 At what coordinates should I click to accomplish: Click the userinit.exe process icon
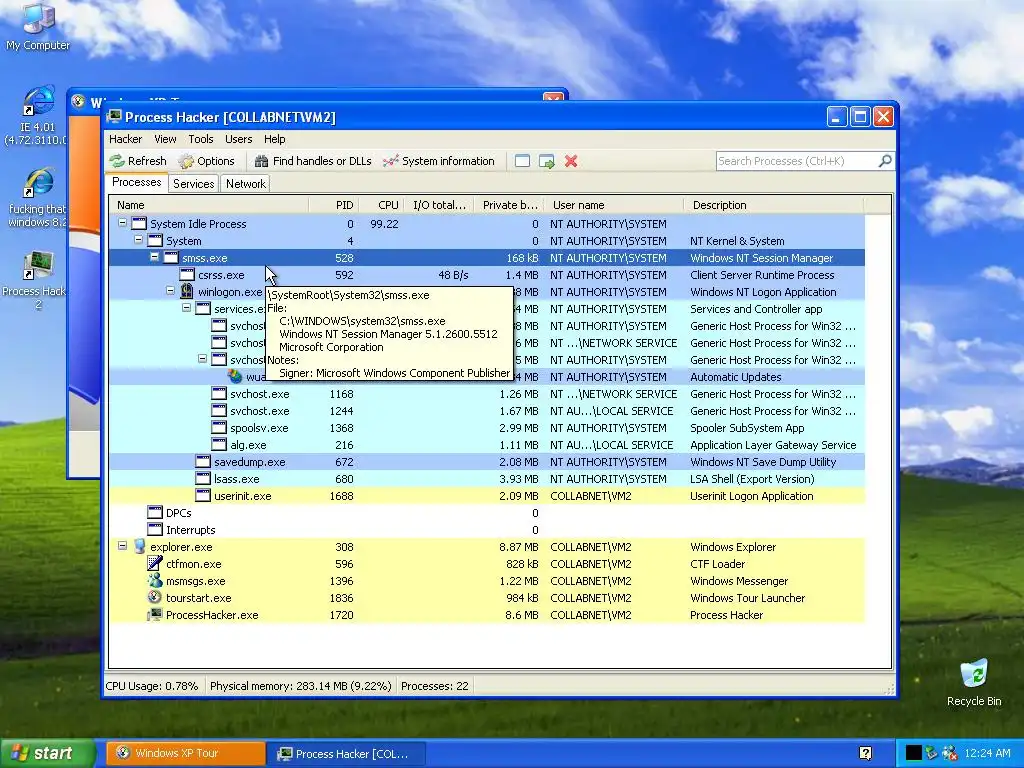(x=203, y=496)
